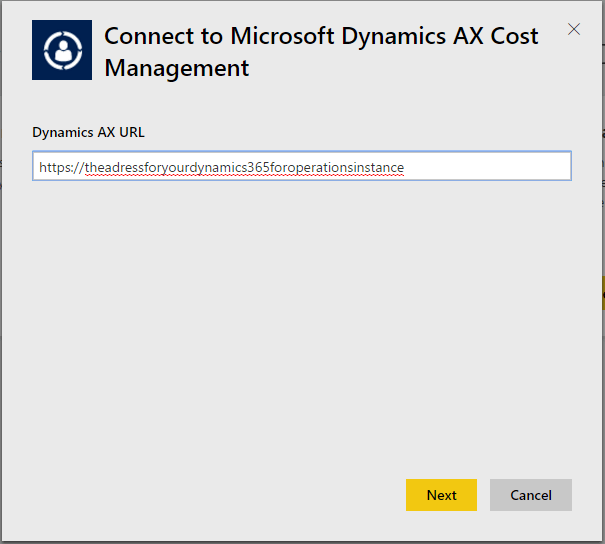The image size is (605, 544).
Task: Click the Dynamics AX Cost Management app icon
Action: coord(62,50)
